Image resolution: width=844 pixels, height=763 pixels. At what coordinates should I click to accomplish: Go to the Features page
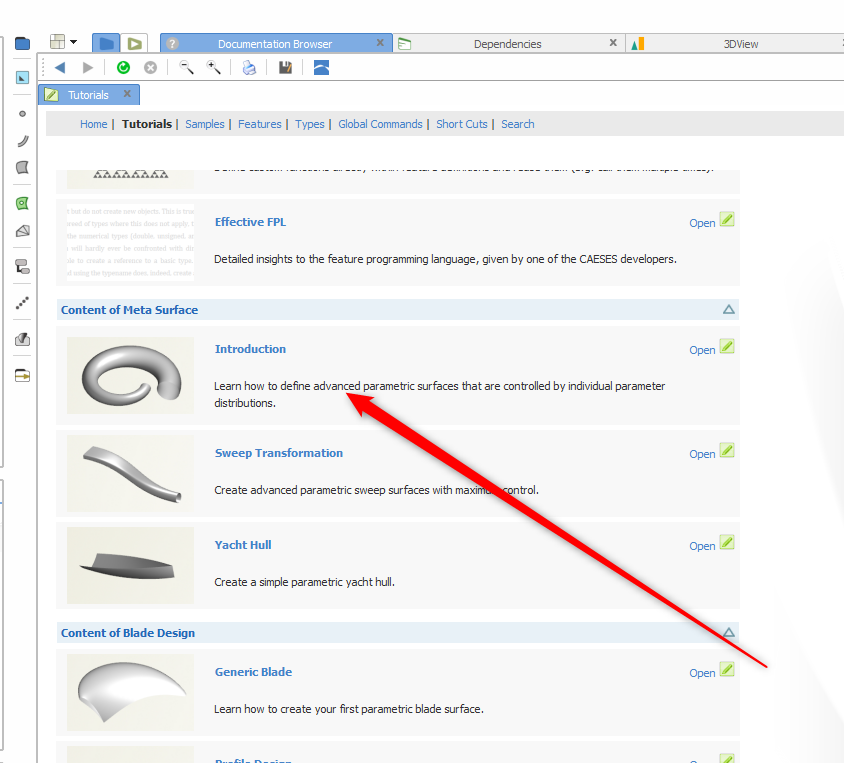259,124
